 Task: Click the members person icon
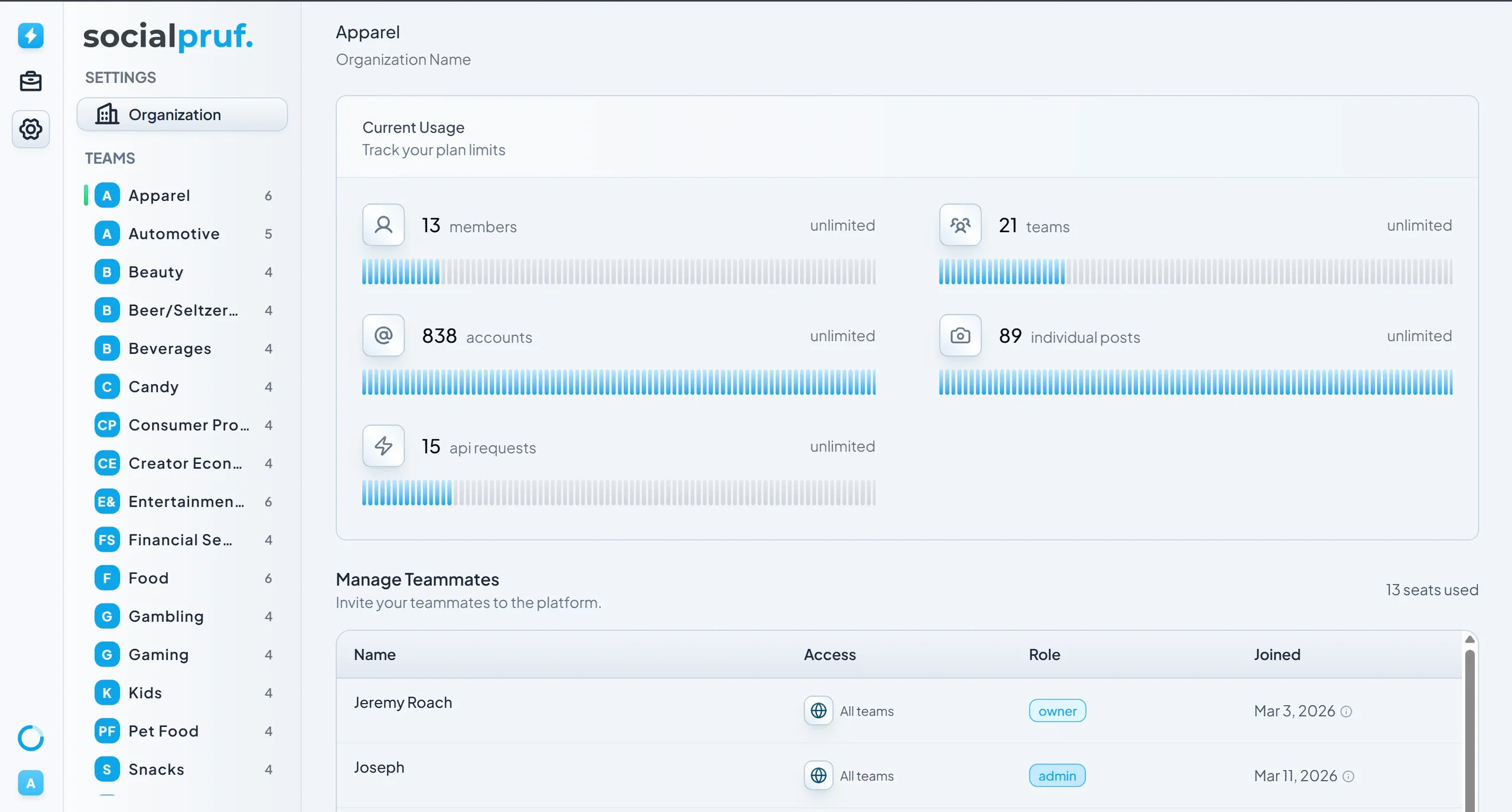(383, 225)
